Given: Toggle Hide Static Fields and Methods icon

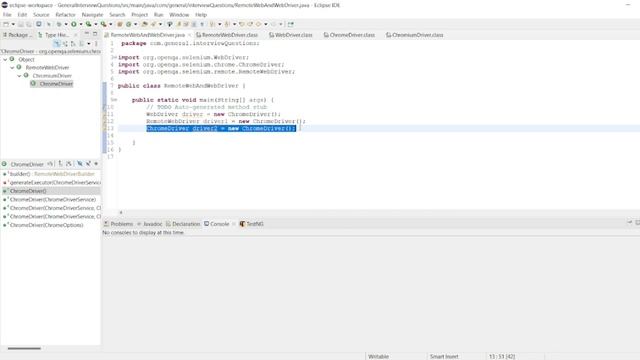Looking at the screenshot, I should pos(88,164).
